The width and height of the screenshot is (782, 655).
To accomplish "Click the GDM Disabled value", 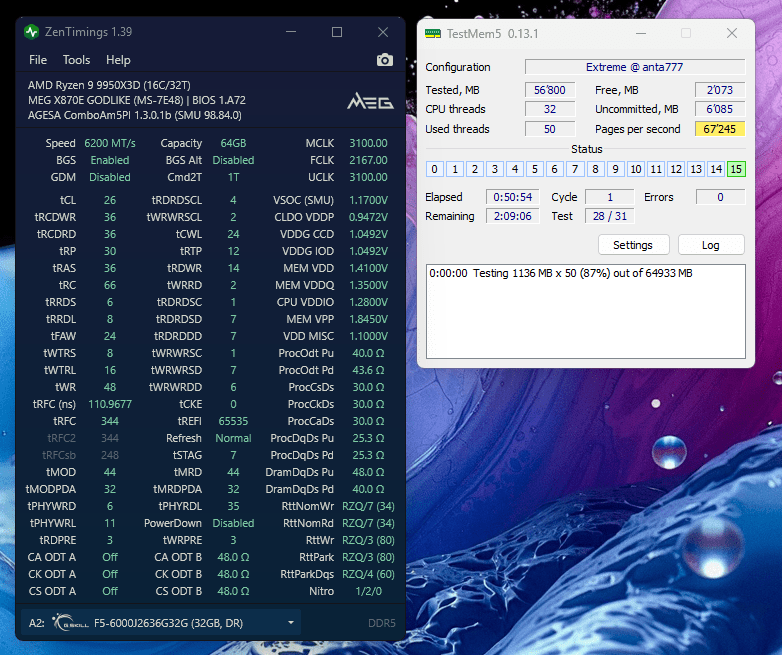I will pyautogui.click(x=110, y=177).
